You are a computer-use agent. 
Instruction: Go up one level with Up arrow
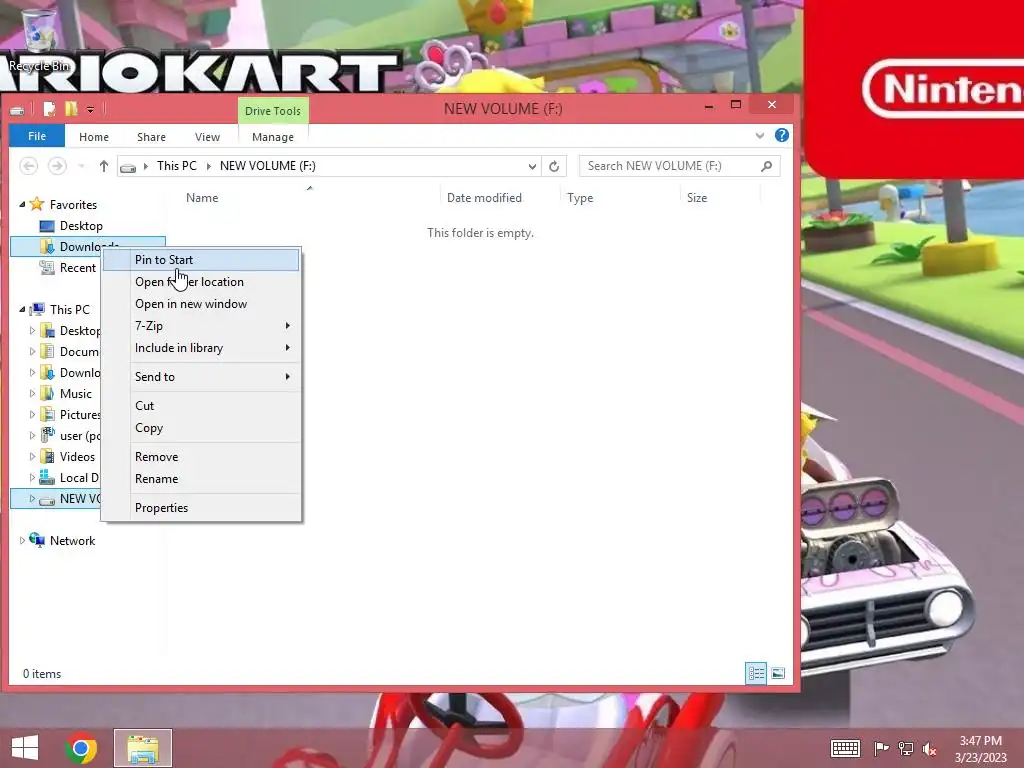[103, 166]
